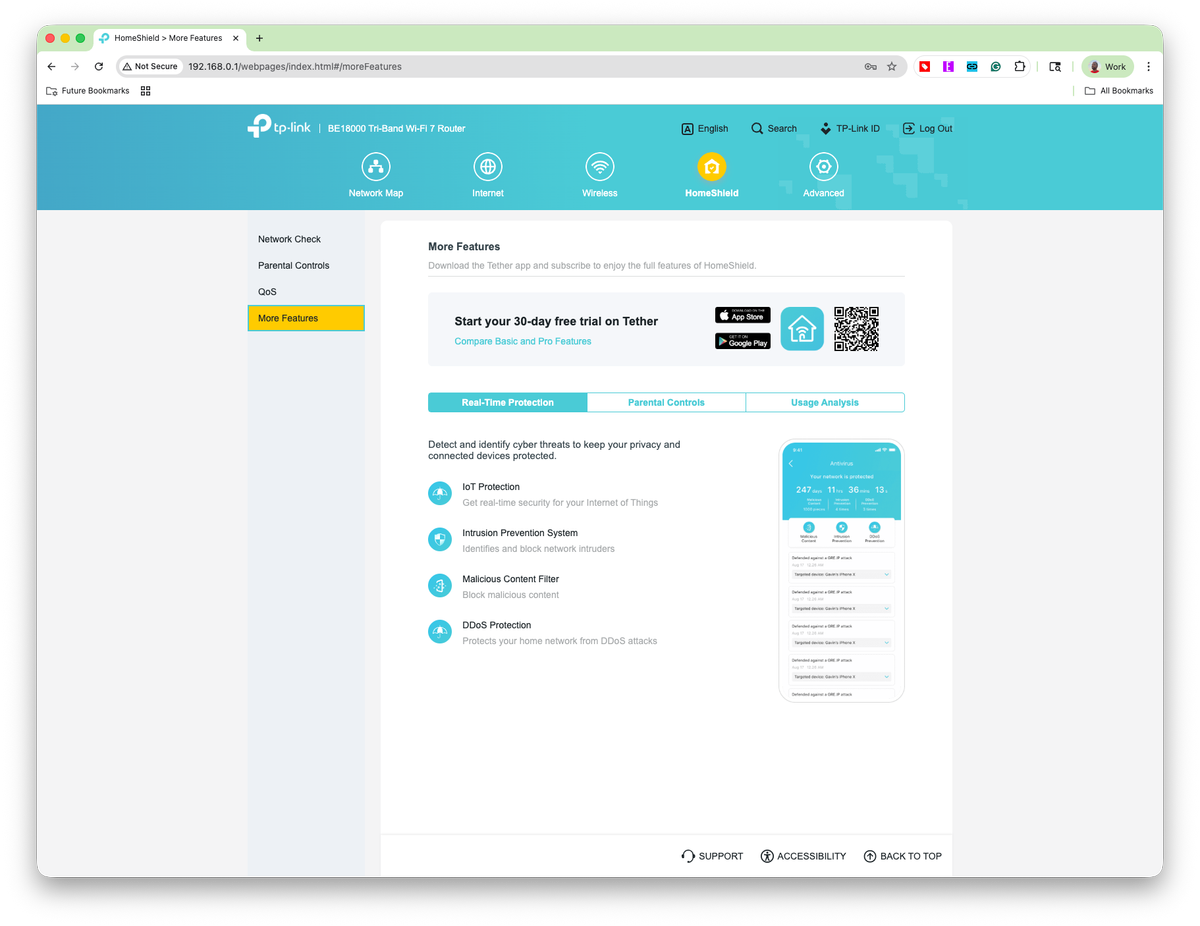This screenshot has height=926, width=1200.
Task: Open the apps grid bookmark icon
Action: point(145,91)
